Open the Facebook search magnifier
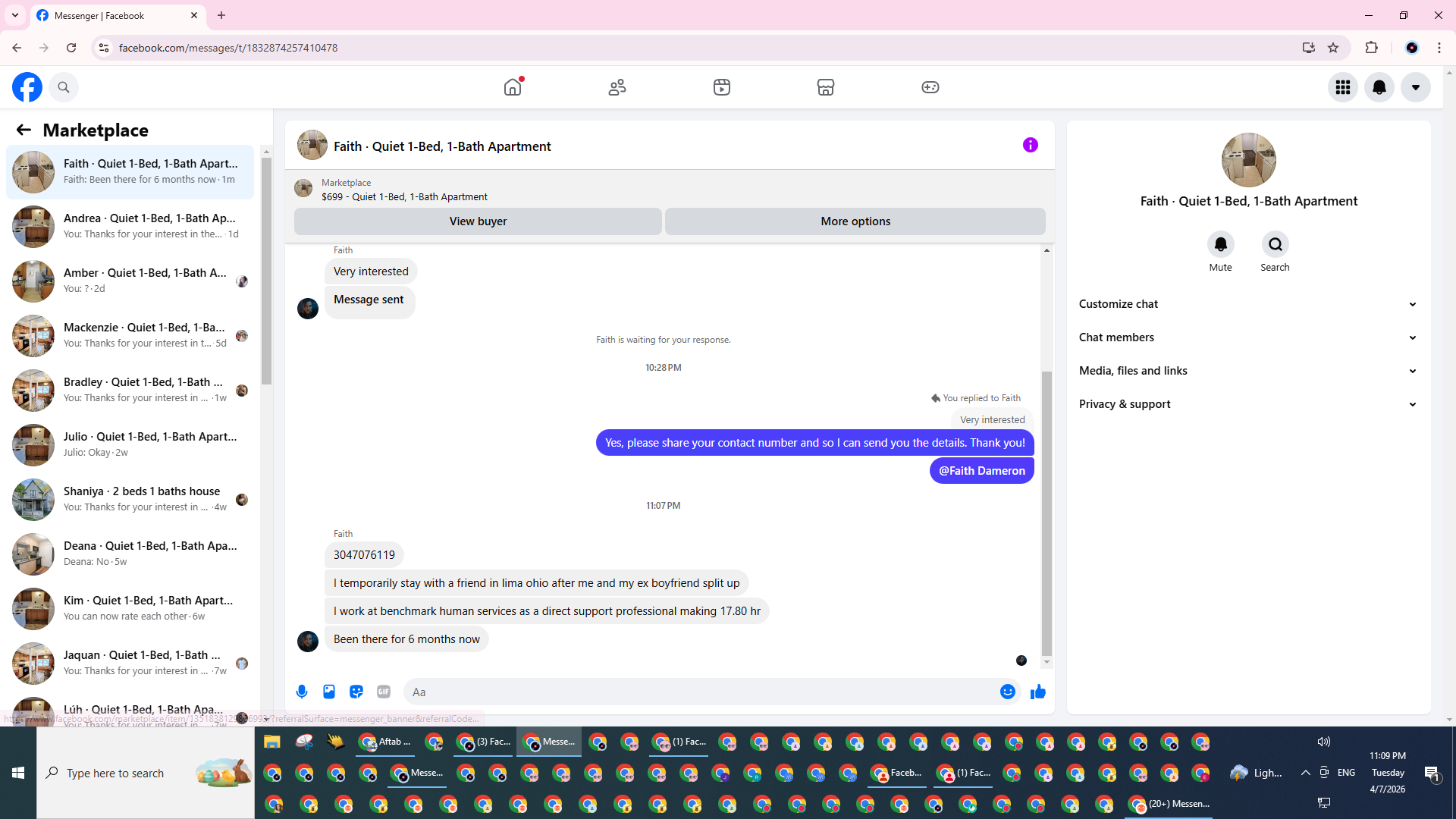 [x=64, y=87]
